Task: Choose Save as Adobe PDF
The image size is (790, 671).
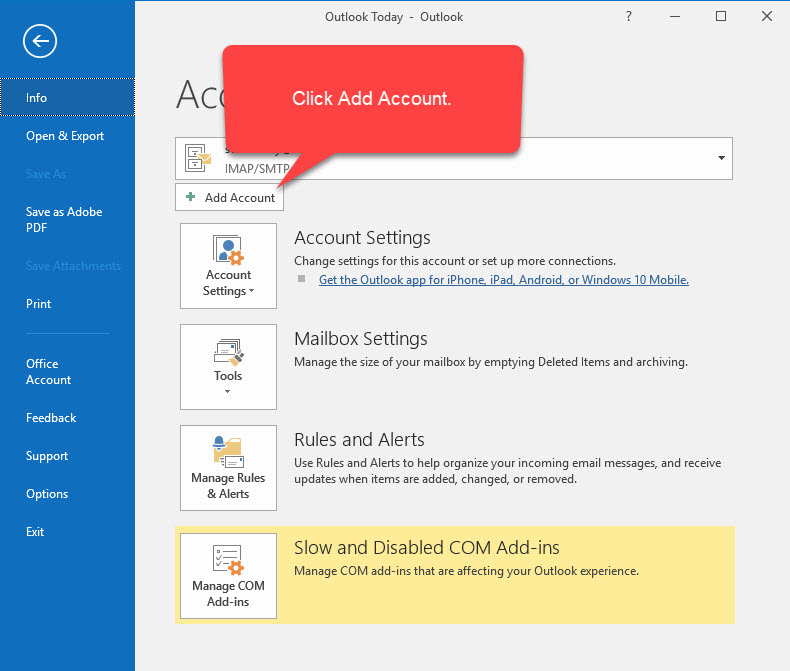Action: click(x=64, y=220)
